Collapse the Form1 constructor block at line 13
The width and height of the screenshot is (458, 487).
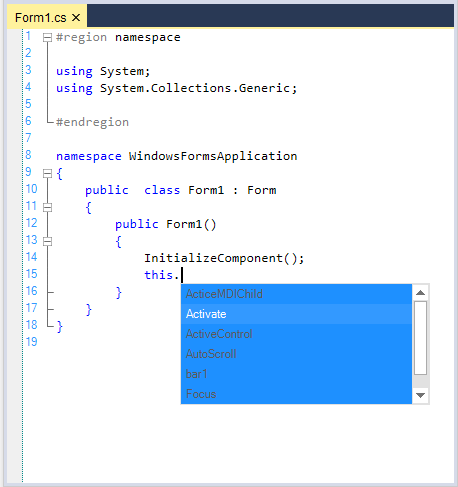[47, 241]
